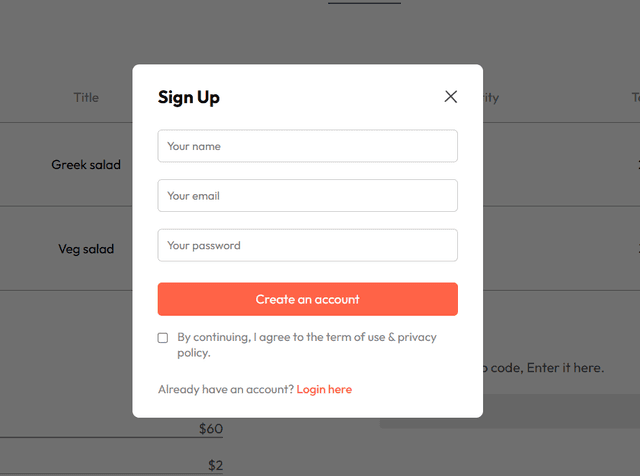Focus the Your email field

click(x=307, y=196)
